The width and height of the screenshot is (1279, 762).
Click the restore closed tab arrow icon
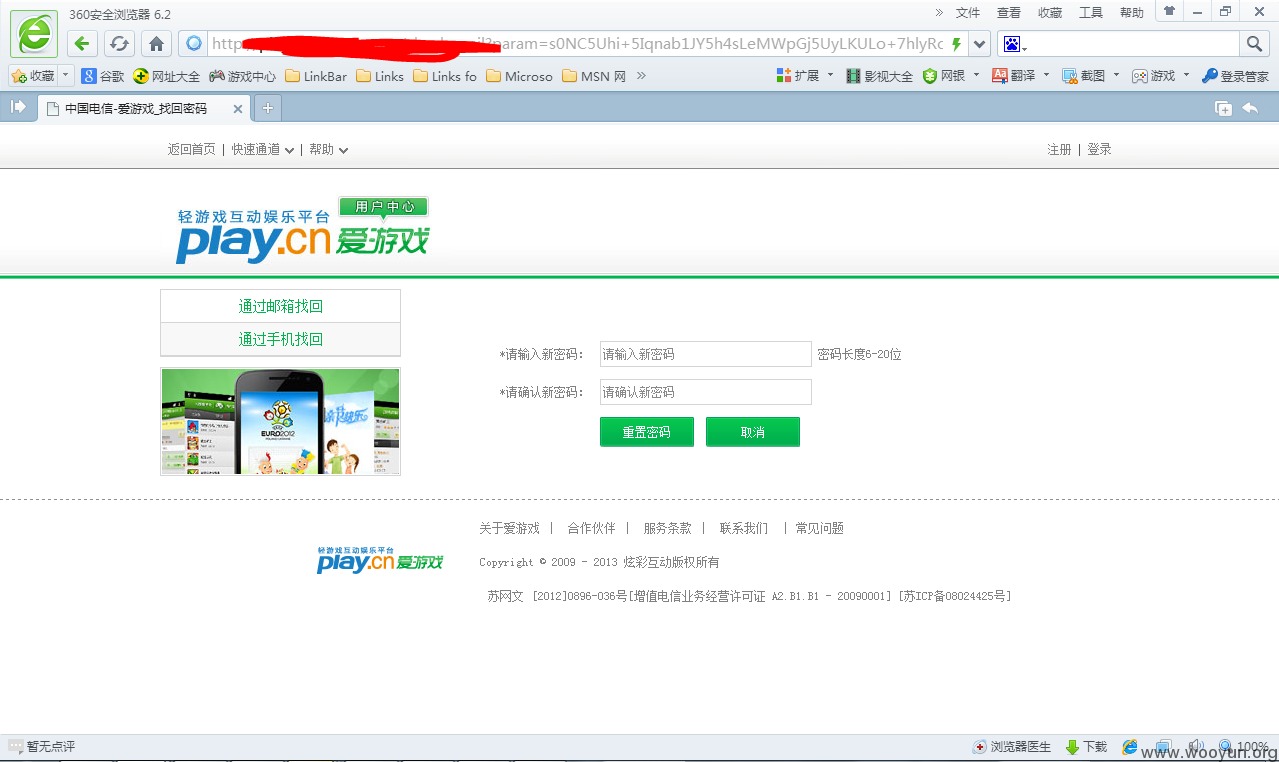(x=1250, y=109)
